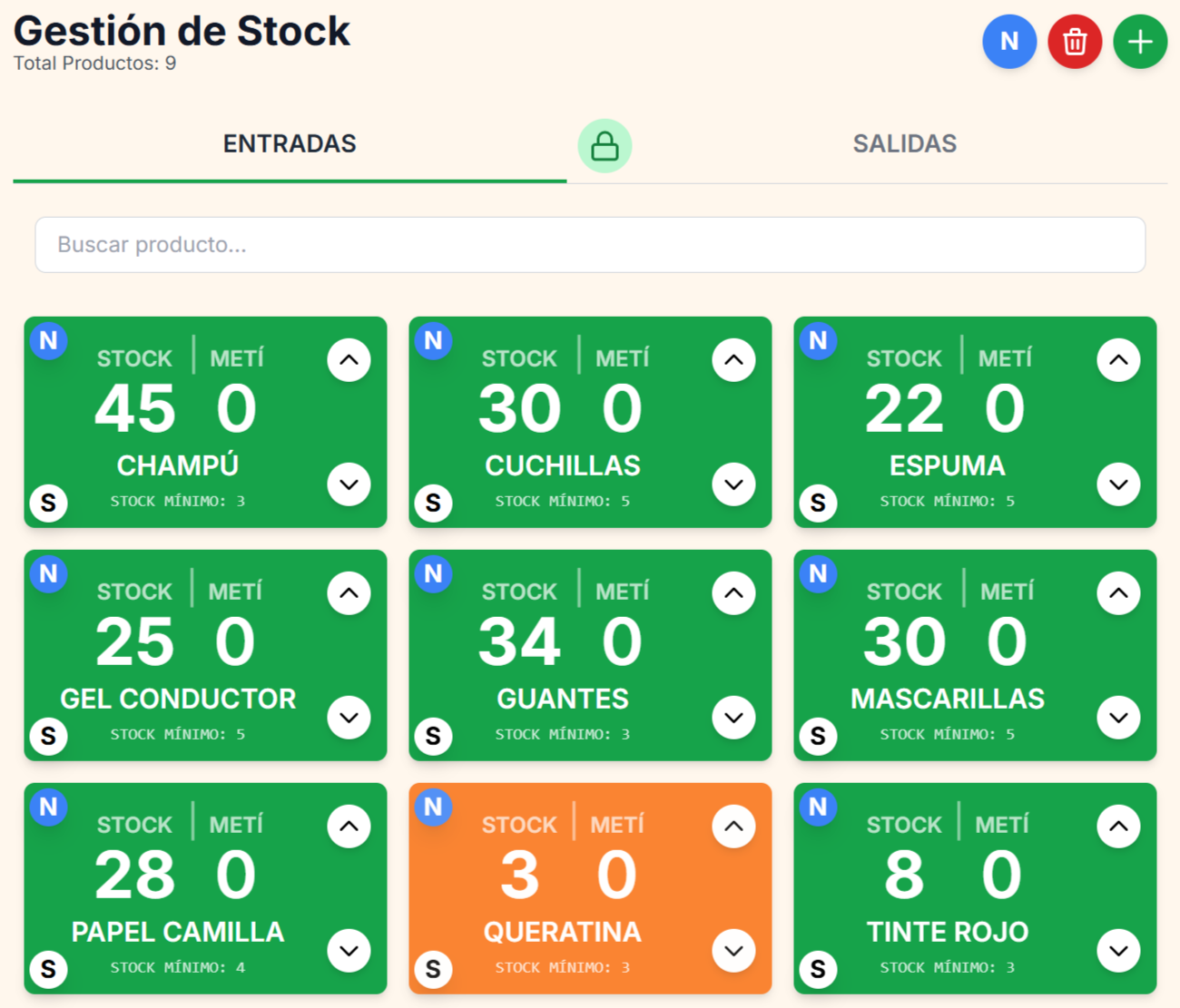Click the Buscar producto search field
Image resolution: width=1180 pixels, height=1008 pixels.
[x=590, y=245]
